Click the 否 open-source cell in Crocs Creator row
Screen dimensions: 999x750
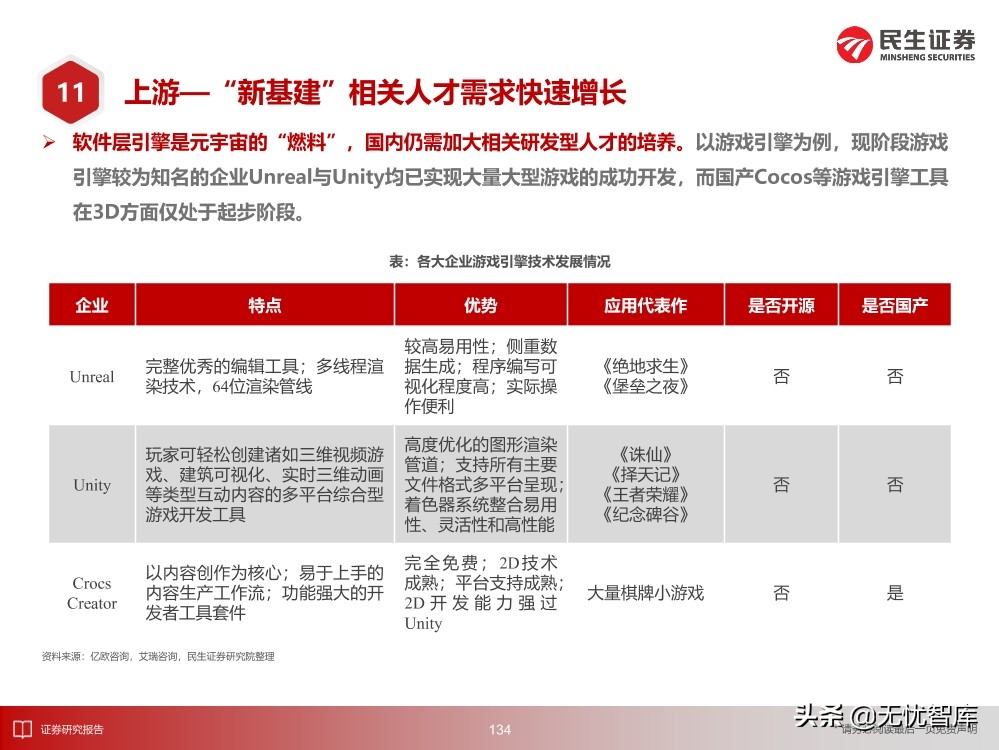pos(781,593)
